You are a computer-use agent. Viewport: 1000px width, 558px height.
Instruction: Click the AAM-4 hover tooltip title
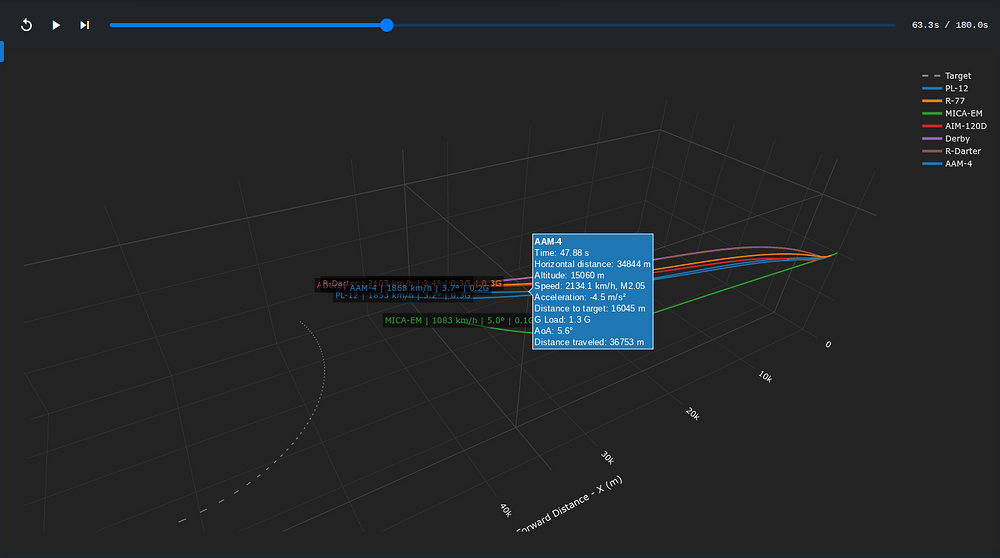tap(548, 242)
